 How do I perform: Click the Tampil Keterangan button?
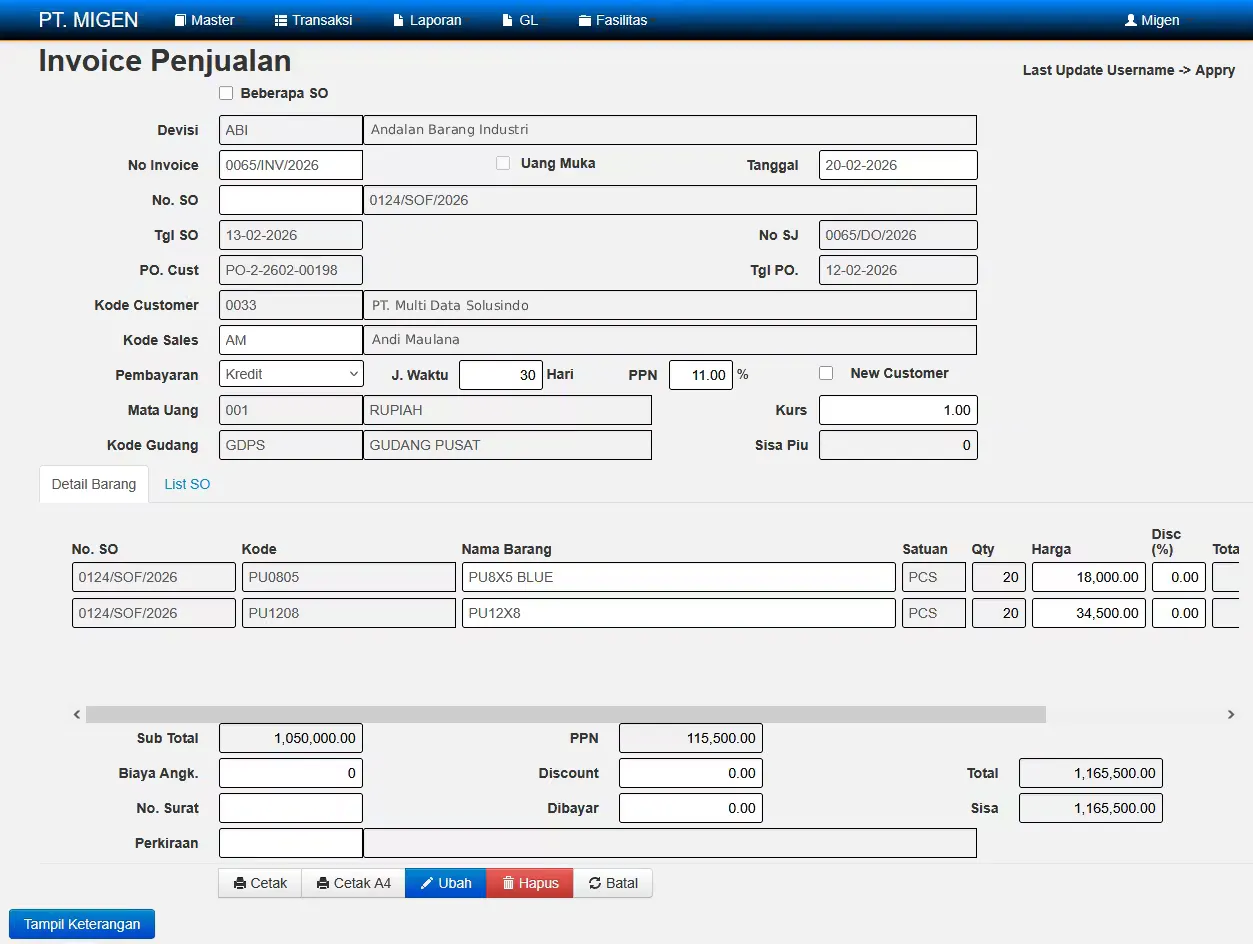click(x=82, y=924)
